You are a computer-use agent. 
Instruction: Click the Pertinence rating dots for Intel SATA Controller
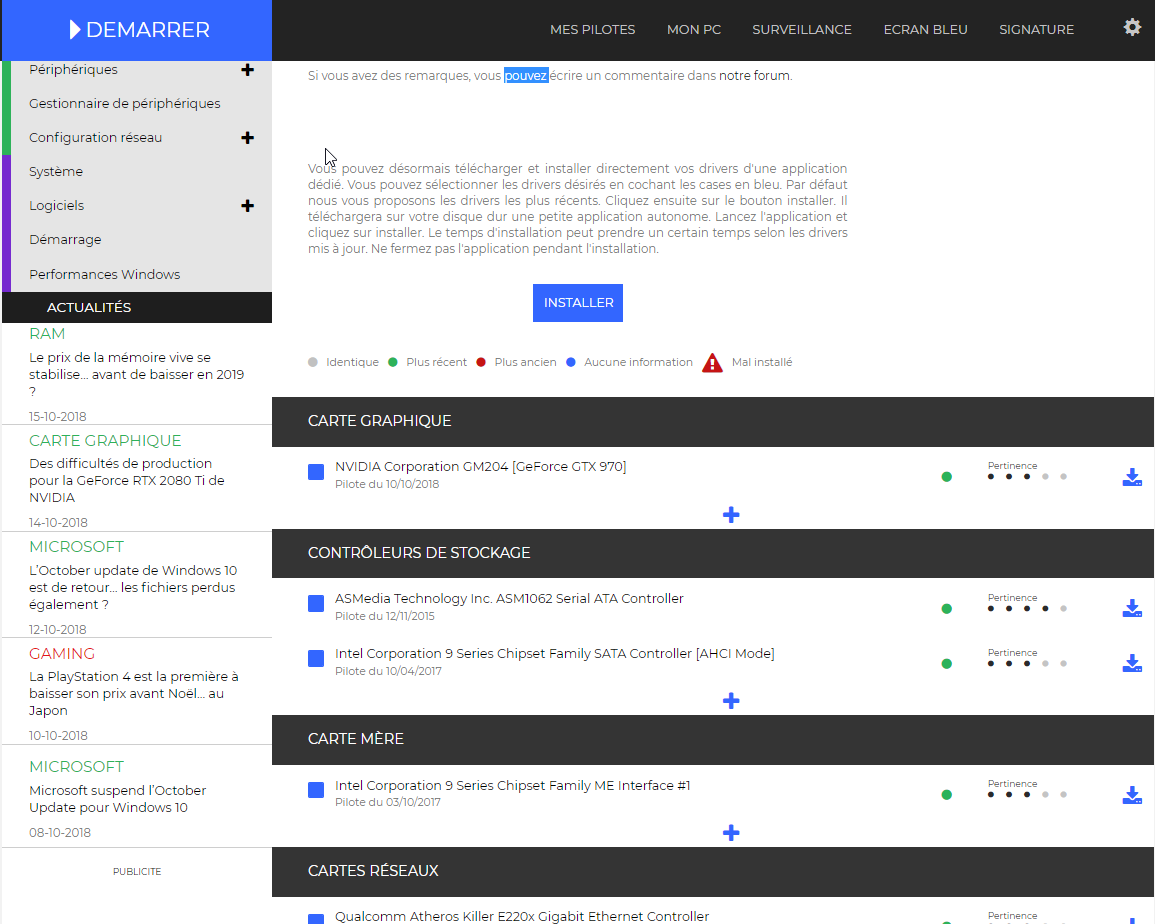tap(1027, 663)
